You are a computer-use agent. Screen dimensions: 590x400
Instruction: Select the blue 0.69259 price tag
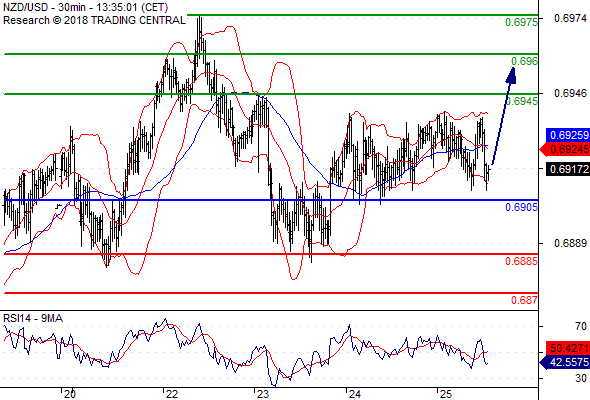coord(568,135)
